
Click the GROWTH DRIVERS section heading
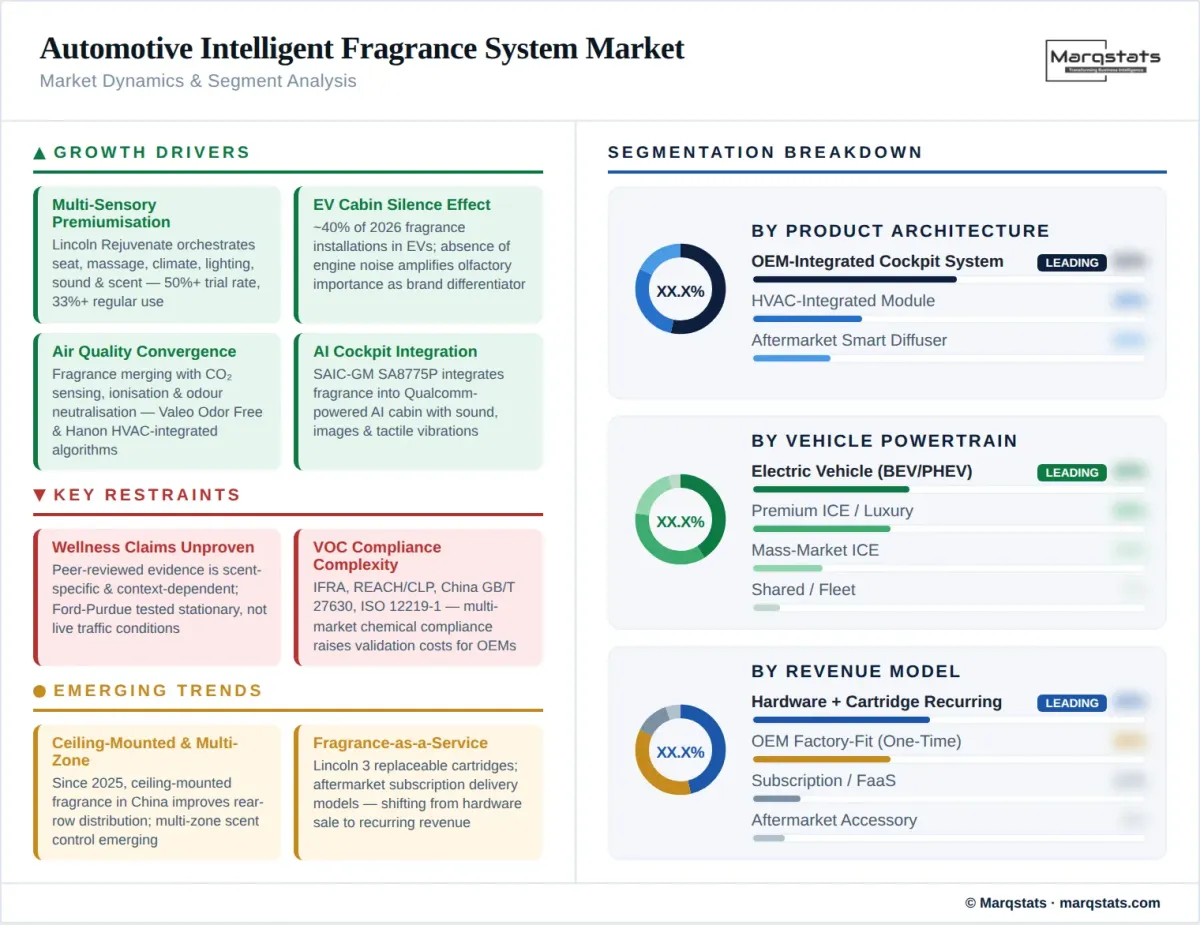coord(152,153)
